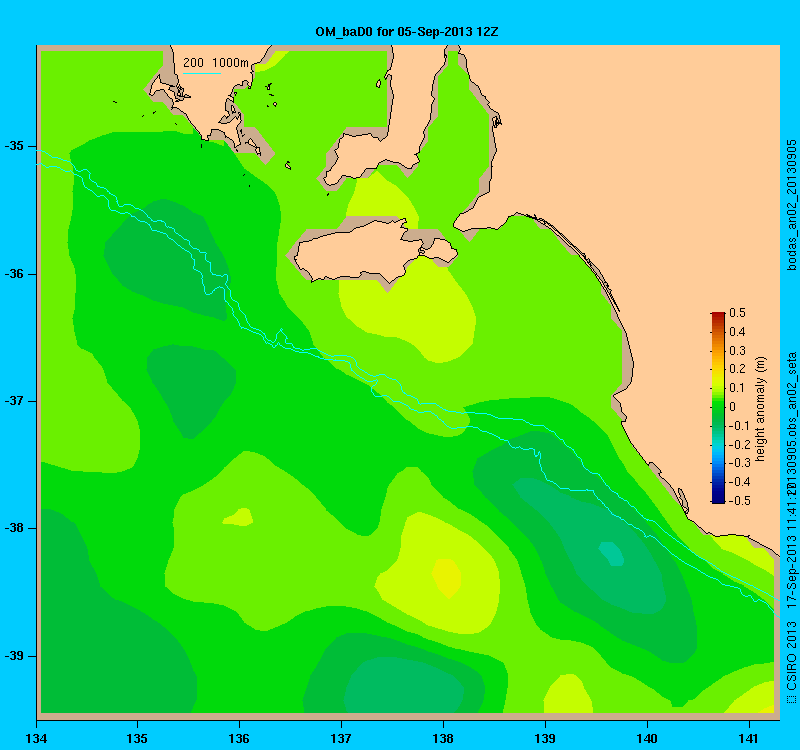The image size is (800, 750).
Task: Click the 134 longitude axis label
Action: [36, 739]
